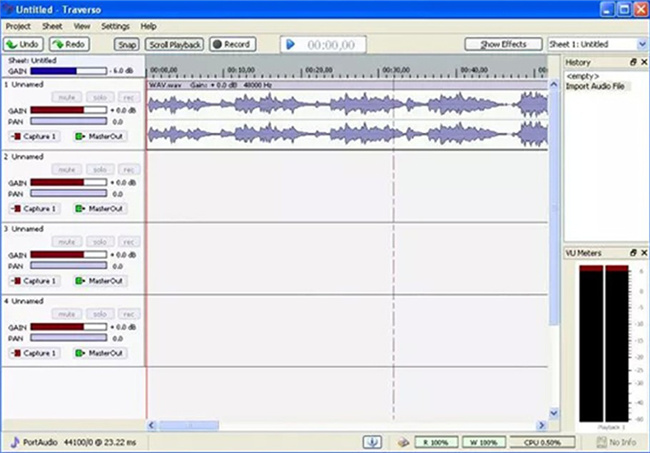Open the Sheet 1: Untitled dropdown
Viewport: 650px width, 453px height.
point(597,44)
